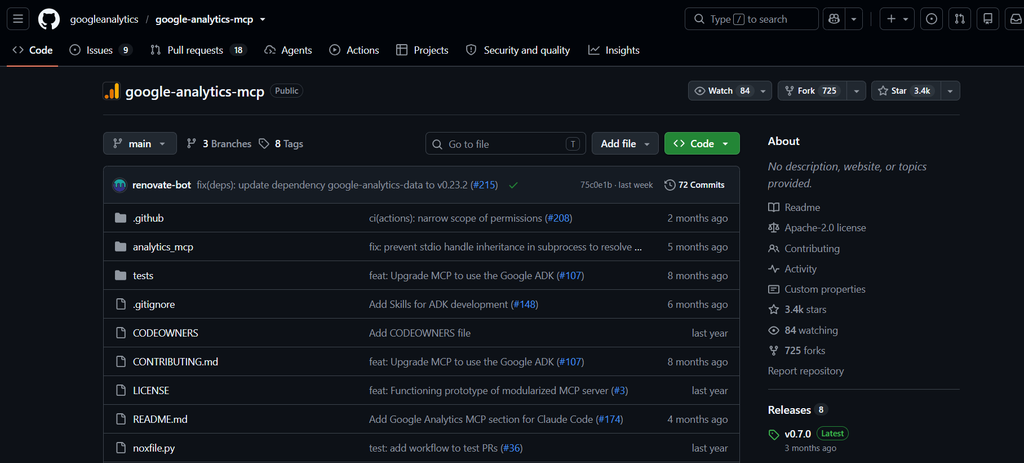Open the Security and quality tab
Image resolution: width=1024 pixels, height=463 pixels.
click(518, 50)
